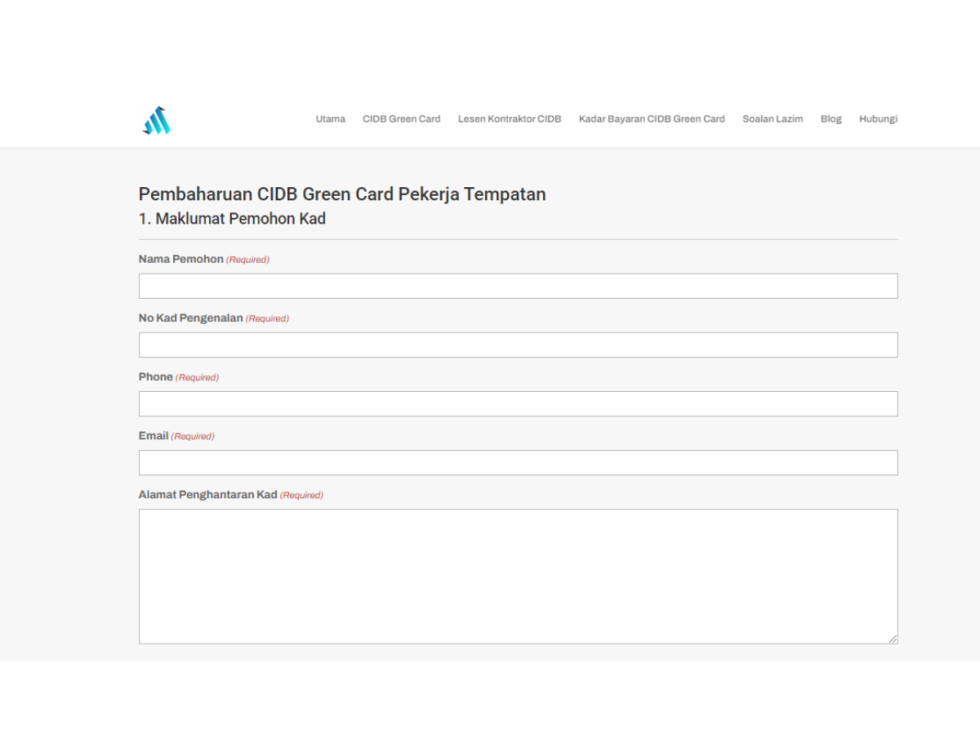Click the Nama Pemohon Required label
This screenshot has width=980, height=735.
tap(247, 259)
